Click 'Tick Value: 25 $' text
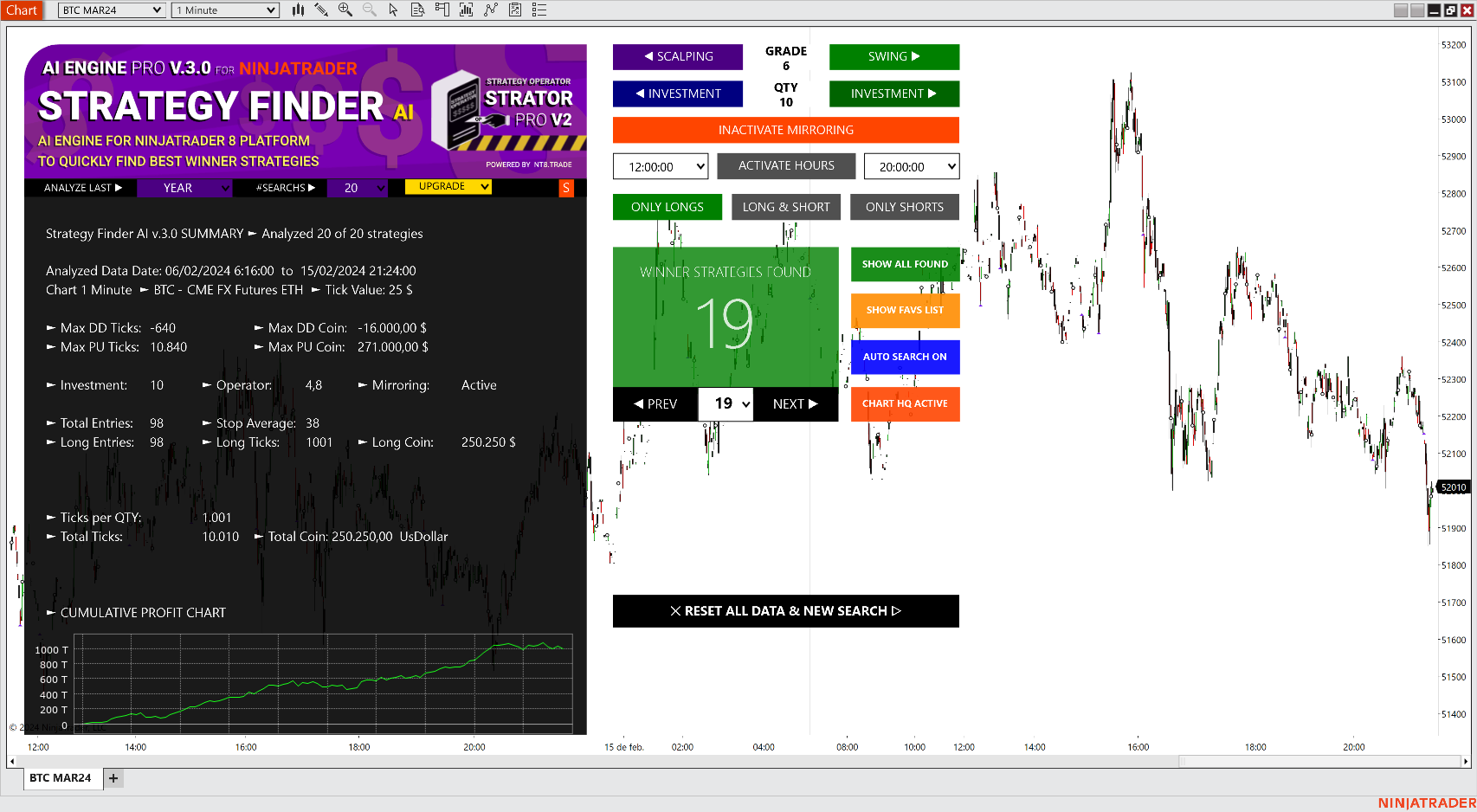 pyautogui.click(x=362, y=290)
